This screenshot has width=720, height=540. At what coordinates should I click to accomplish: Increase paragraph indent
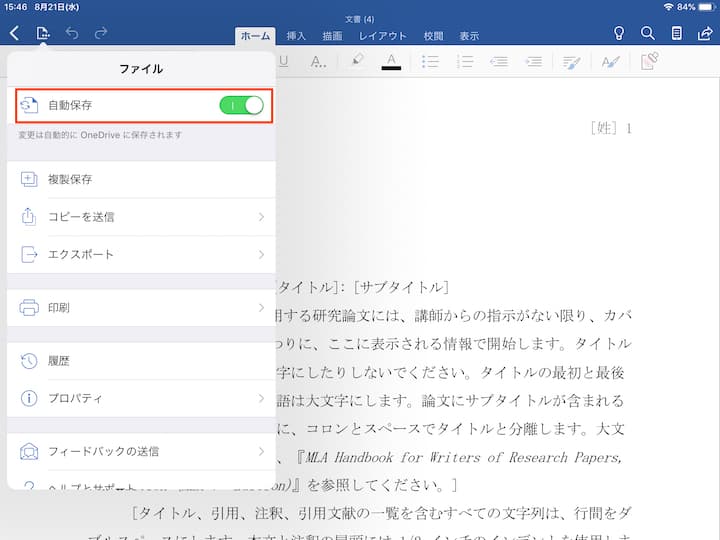coord(534,62)
